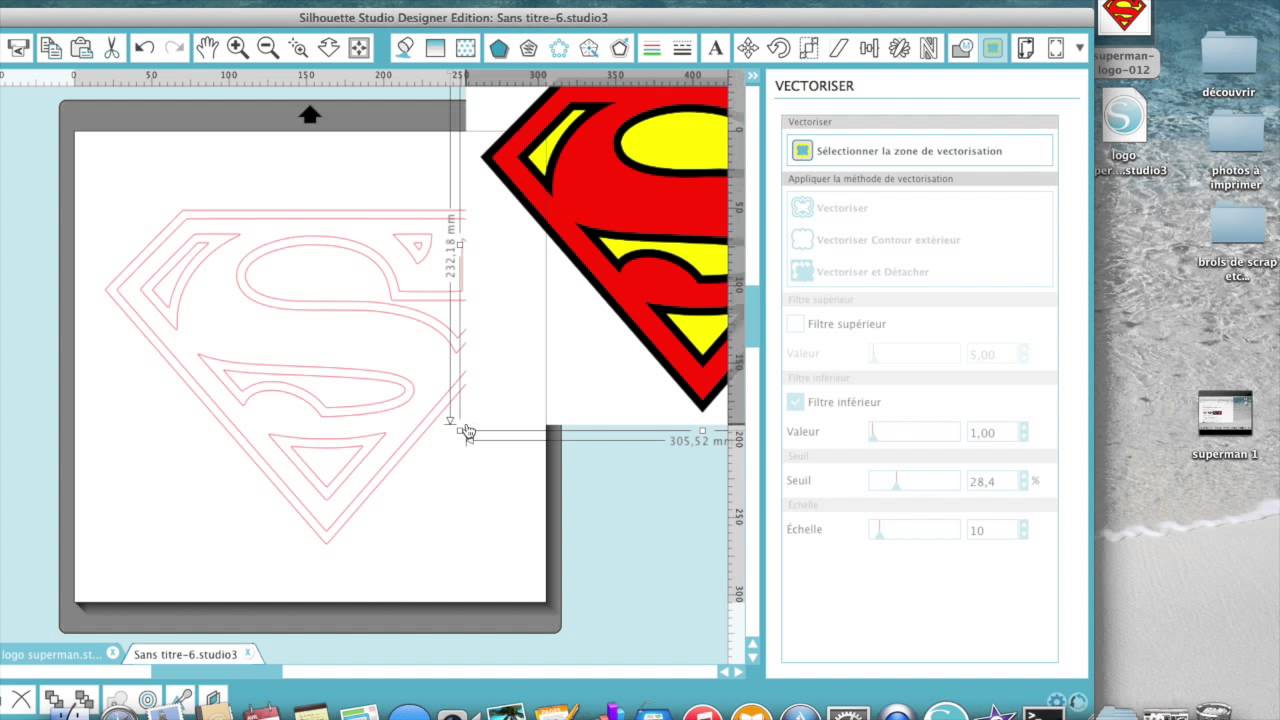The height and width of the screenshot is (720, 1280).
Task: Click the black arrow at mat top
Action: click(309, 115)
